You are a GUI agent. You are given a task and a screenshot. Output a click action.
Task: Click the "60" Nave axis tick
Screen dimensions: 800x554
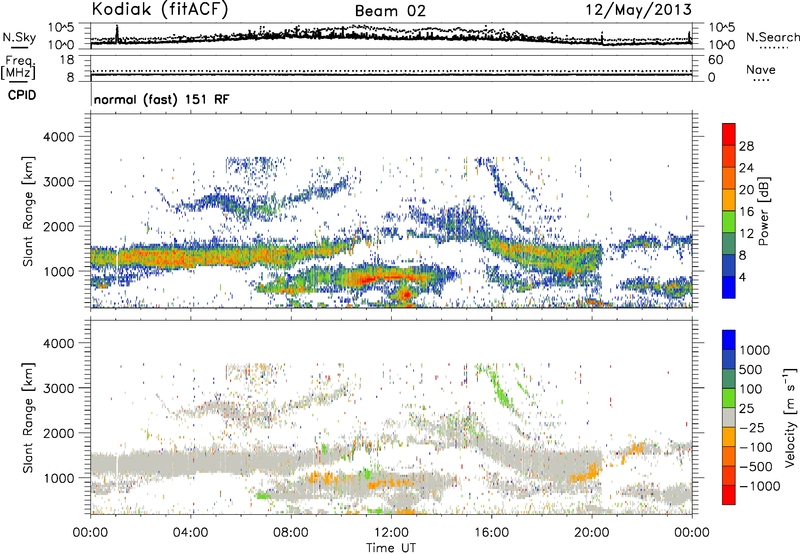[x=715, y=60]
